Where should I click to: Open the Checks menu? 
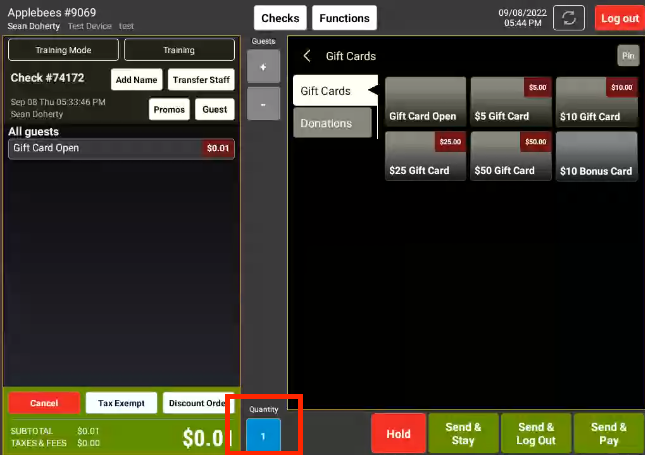[x=280, y=18]
